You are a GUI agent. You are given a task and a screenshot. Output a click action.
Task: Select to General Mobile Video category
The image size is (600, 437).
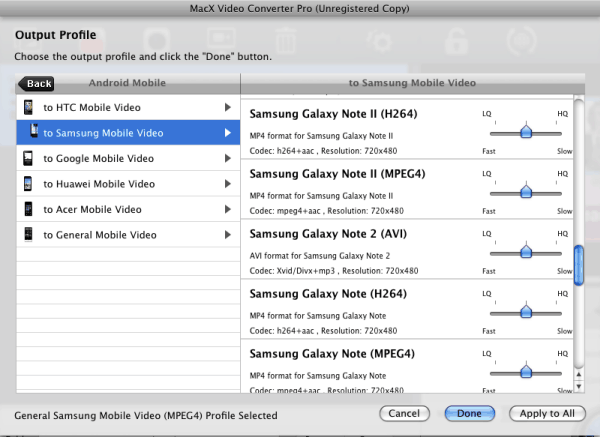point(128,235)
